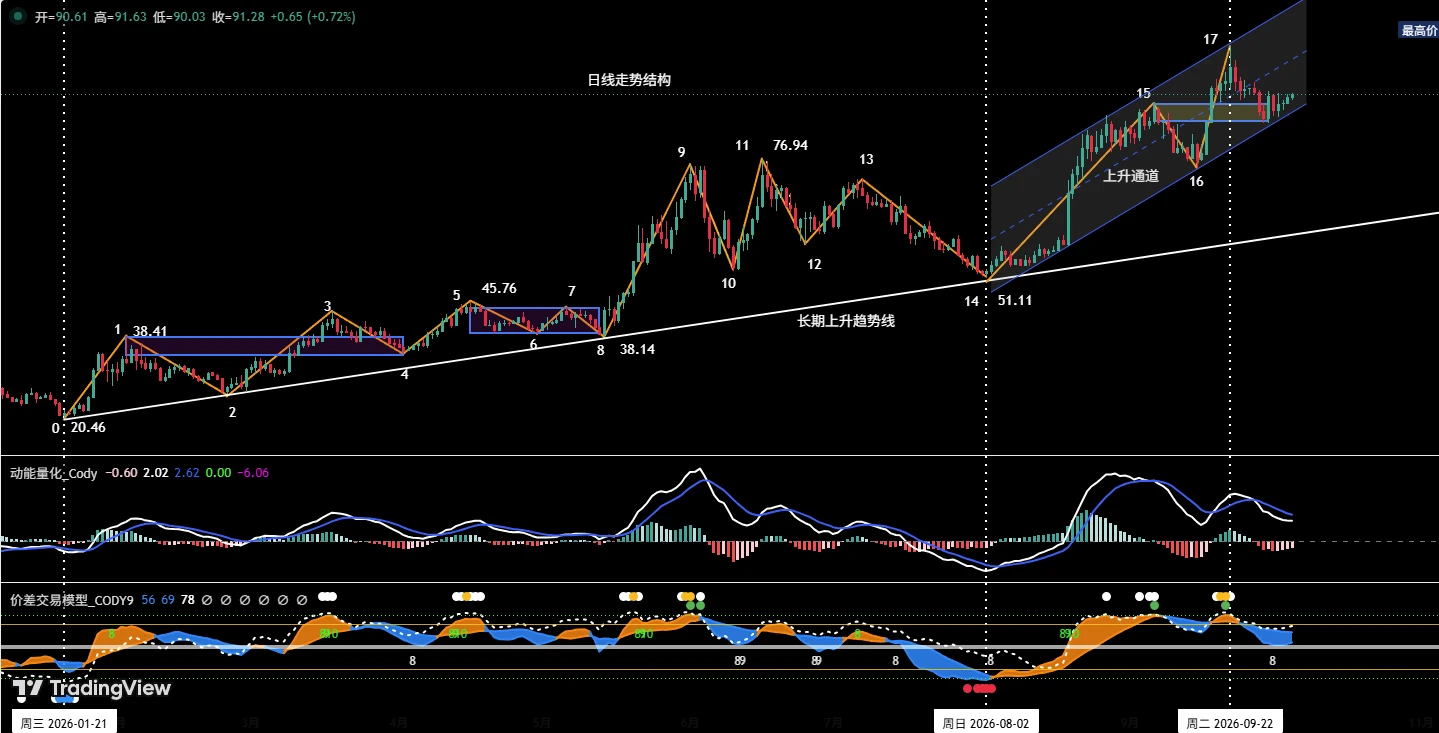Select the purple consolidation box near 38.41
1439x733 pixels.
click(x=264, y=346)
